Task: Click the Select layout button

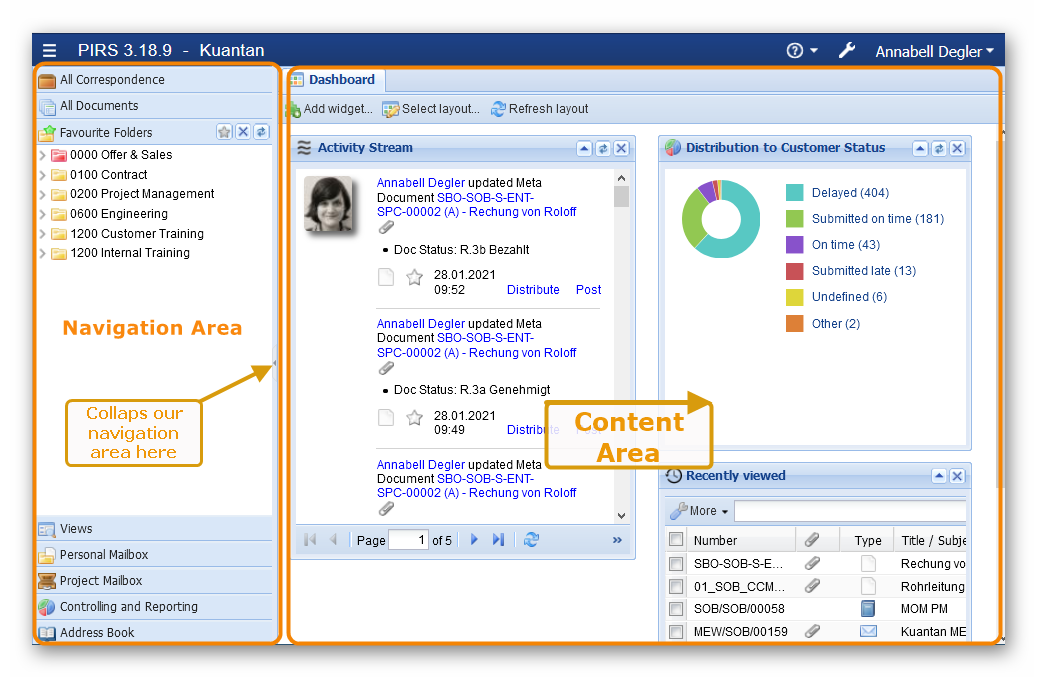Action: [x=431, y=109]
